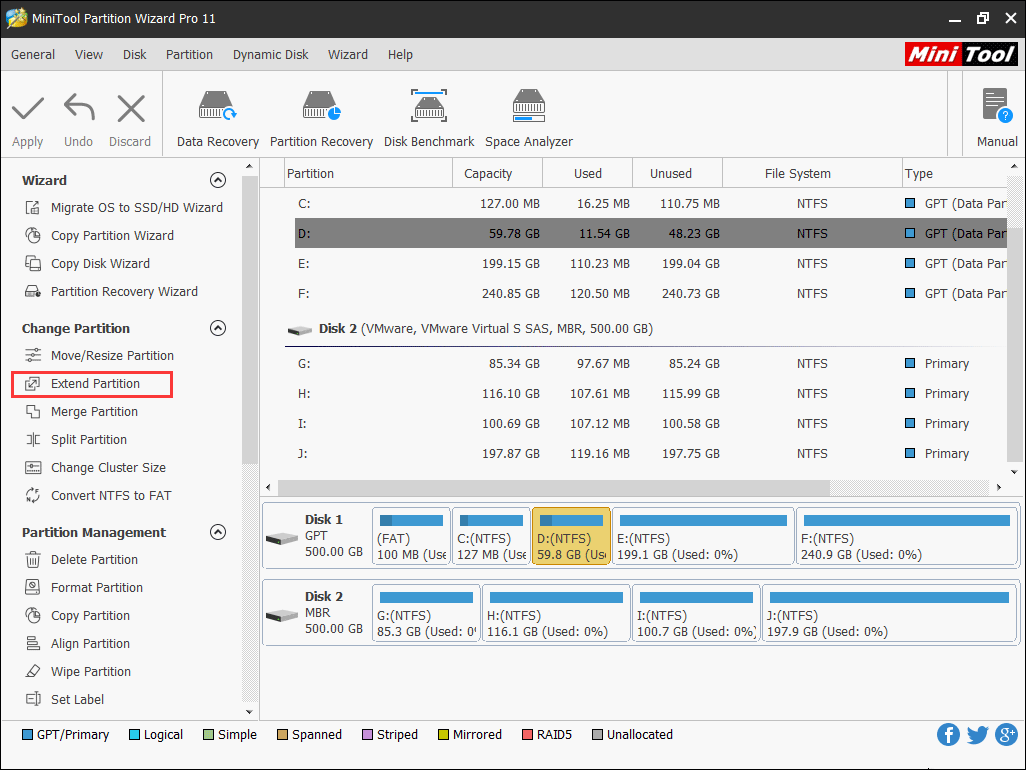Open the View menu
The image size is (1026, 770).
(88, 55)
